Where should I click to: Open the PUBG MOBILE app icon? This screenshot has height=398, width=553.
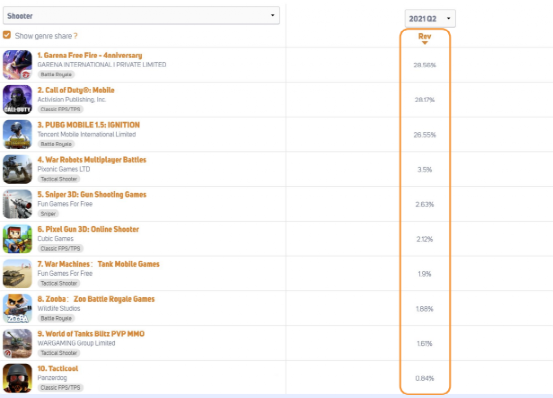click(x=17, y=134)
